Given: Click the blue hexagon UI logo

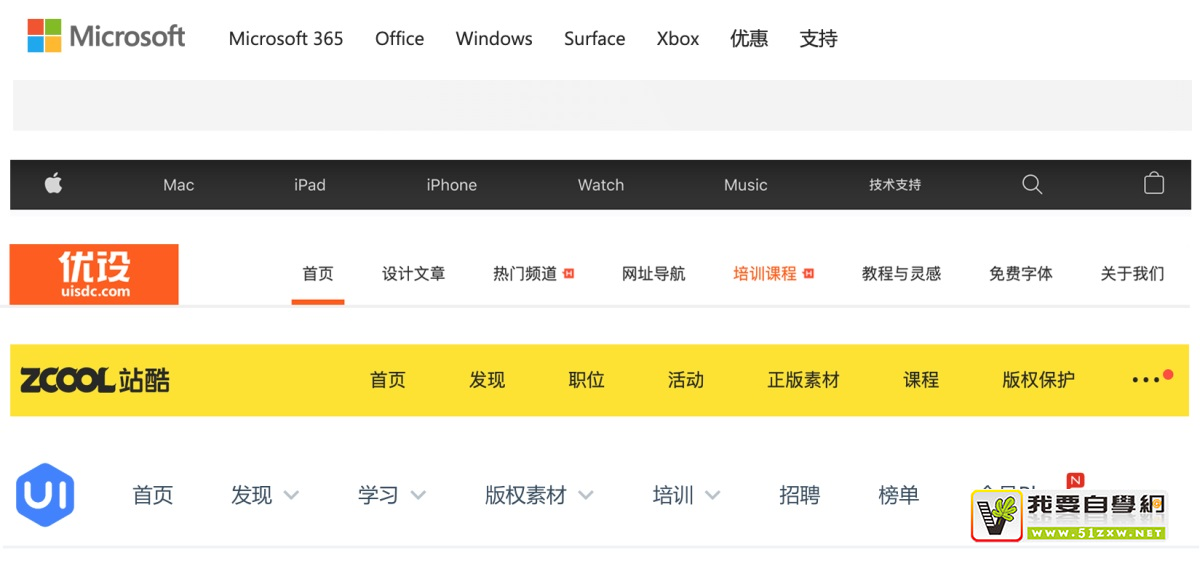Looking at the screenshot, I should pos(45,495).
